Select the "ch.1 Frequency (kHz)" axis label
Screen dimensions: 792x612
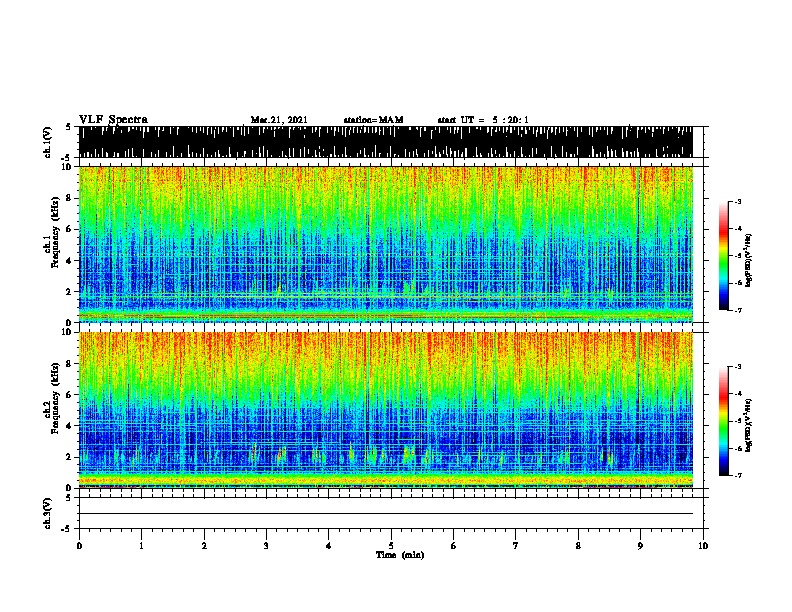pos(52,233)
